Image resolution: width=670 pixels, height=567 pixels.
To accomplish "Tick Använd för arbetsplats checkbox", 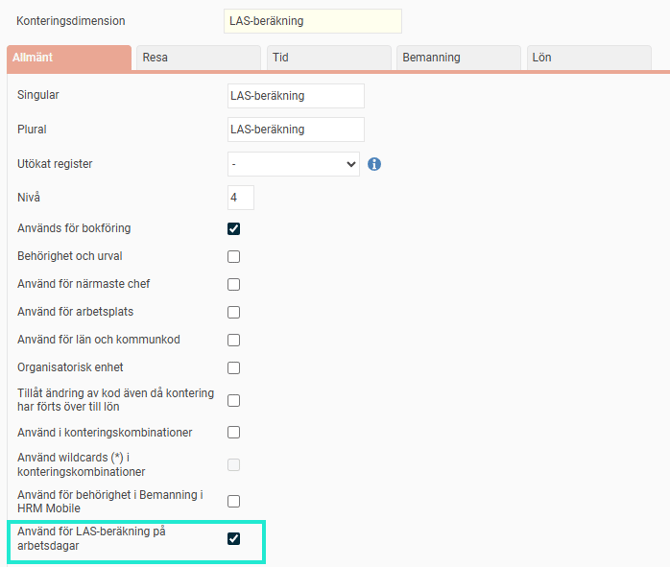I will pyautogui.click(x=234, y=312).
